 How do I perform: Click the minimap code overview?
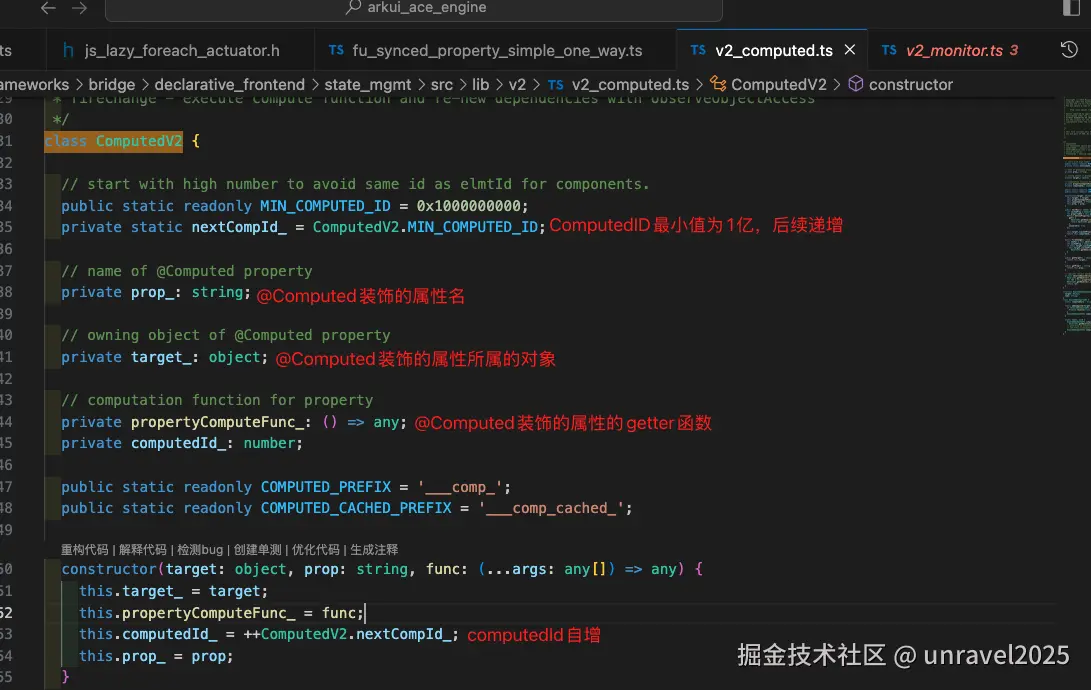pyautogui.click(x=1077, y=216)
